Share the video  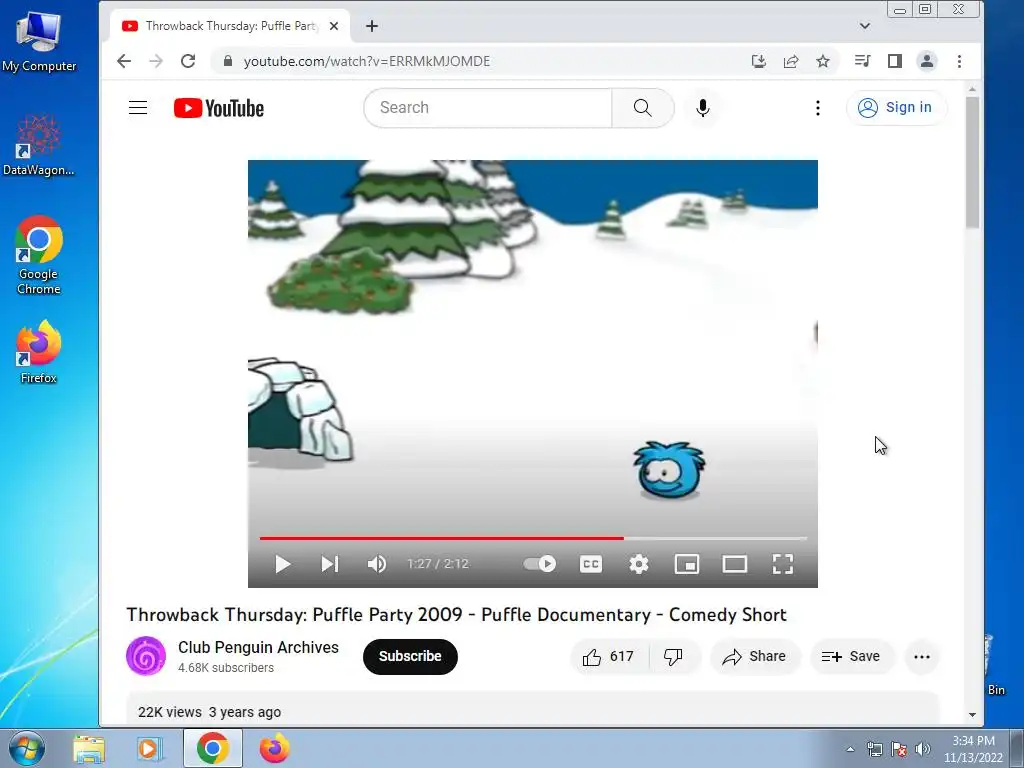[754, 656]
